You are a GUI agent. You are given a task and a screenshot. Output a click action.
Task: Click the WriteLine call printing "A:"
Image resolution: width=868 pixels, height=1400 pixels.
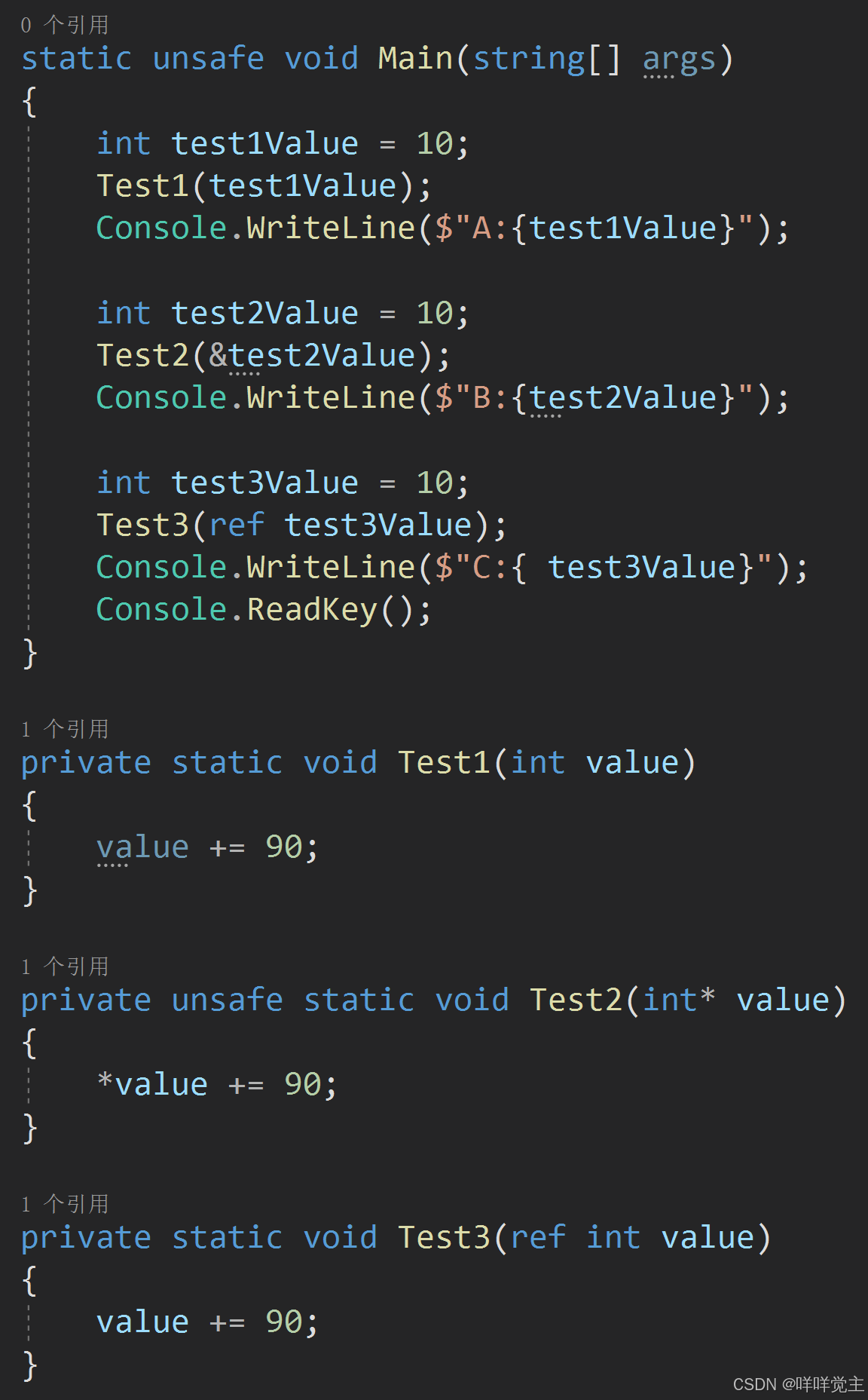pyautogui.click(x=331, y=228)
